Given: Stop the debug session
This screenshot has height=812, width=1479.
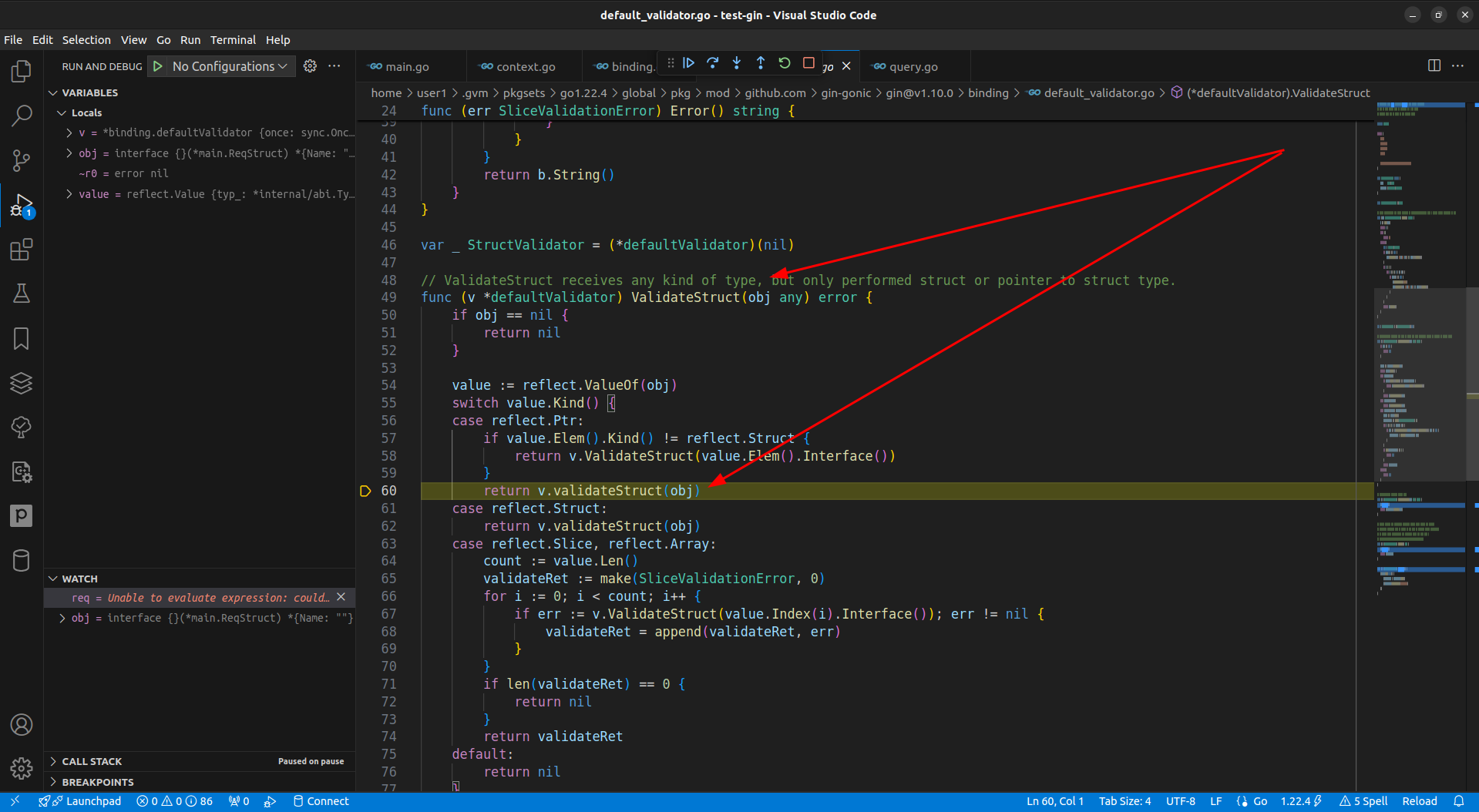Looking at the screenshot, I should (x=808, y=63).
